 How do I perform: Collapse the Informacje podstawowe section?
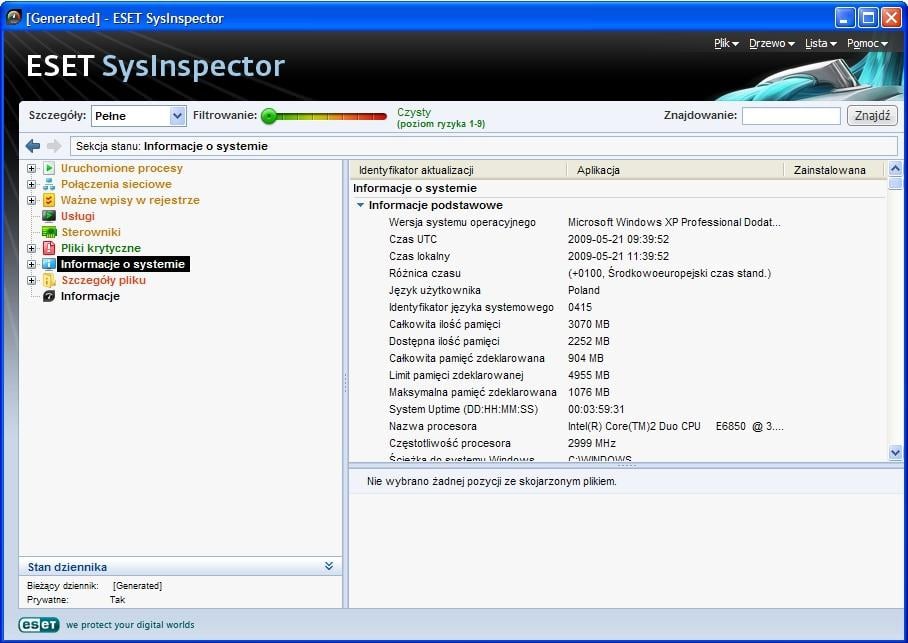361,205
